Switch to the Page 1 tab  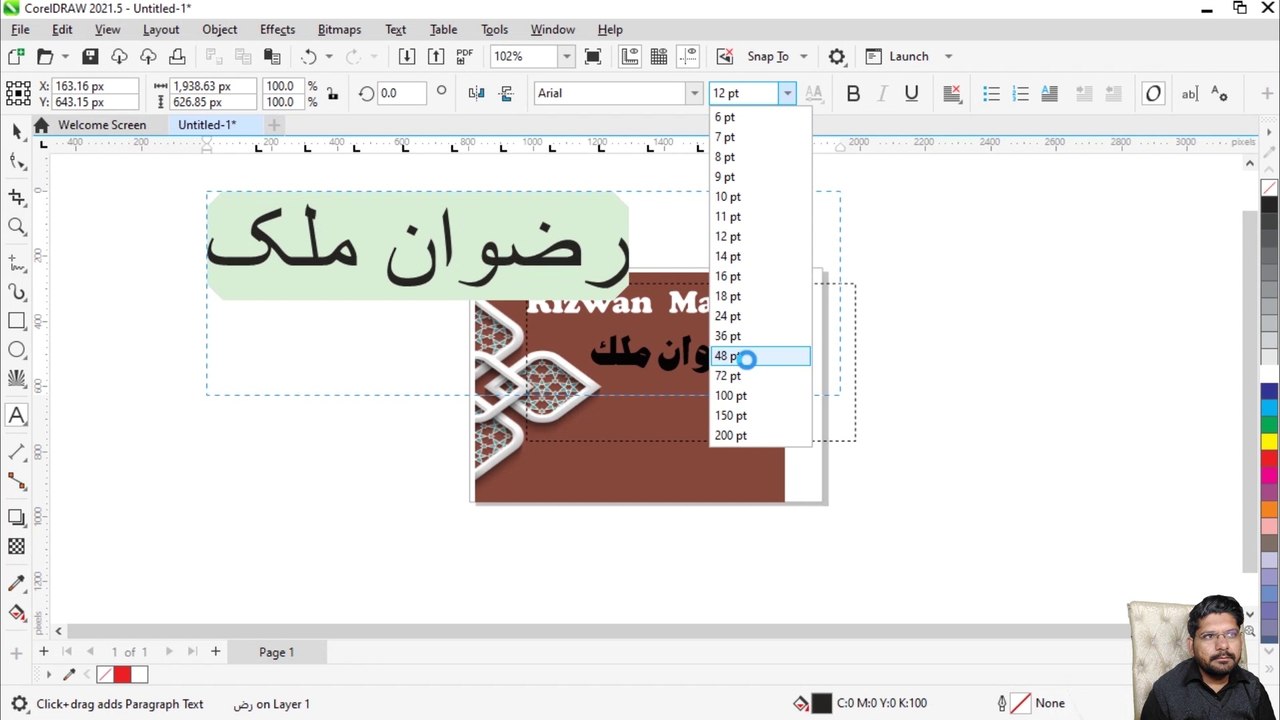point(276,652)
